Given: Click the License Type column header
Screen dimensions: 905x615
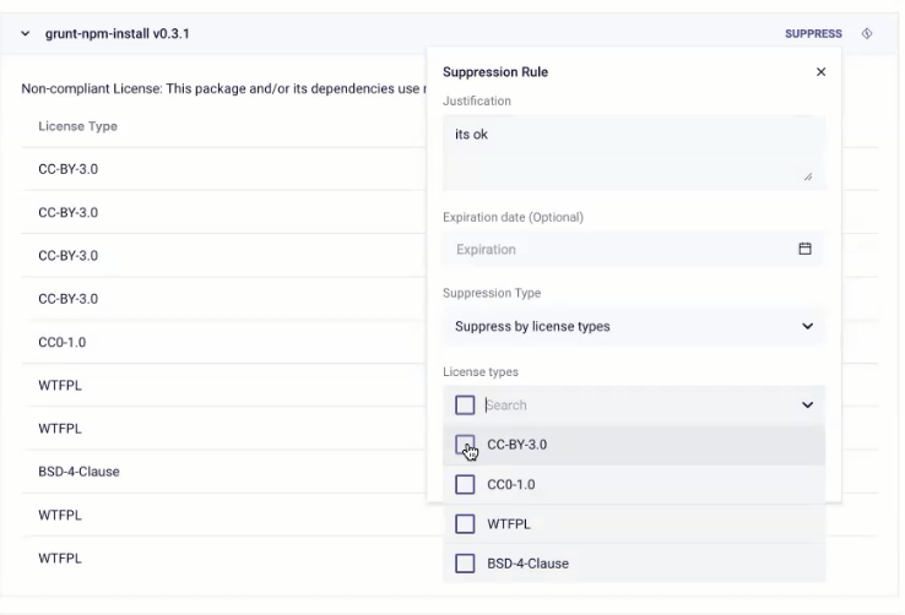Looking at the screenshot, I should point(78,126).
